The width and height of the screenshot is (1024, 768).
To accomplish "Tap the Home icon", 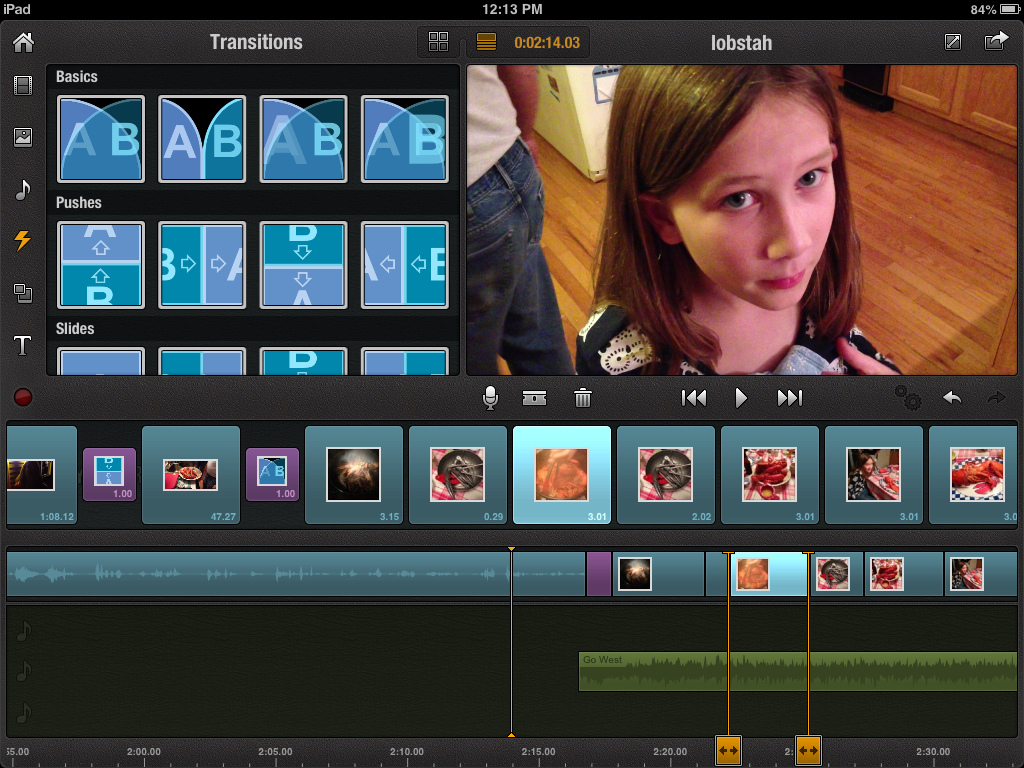I will point(22,42).
